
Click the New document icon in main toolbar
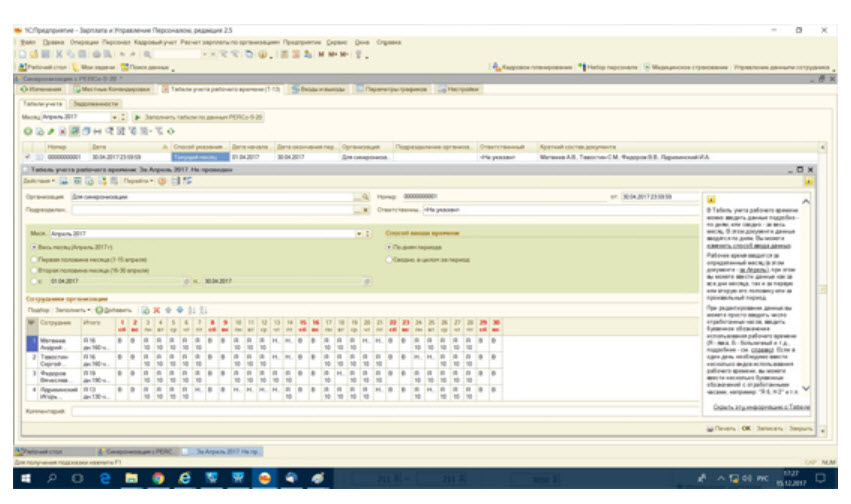coord(23,54)
